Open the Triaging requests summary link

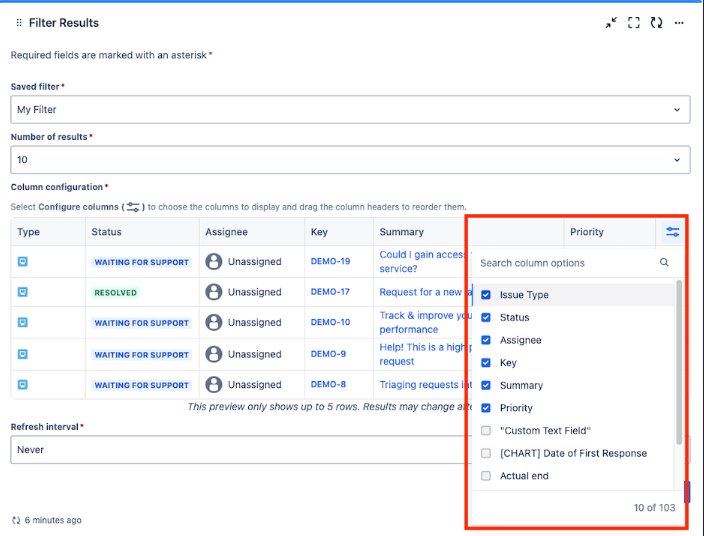424,385
